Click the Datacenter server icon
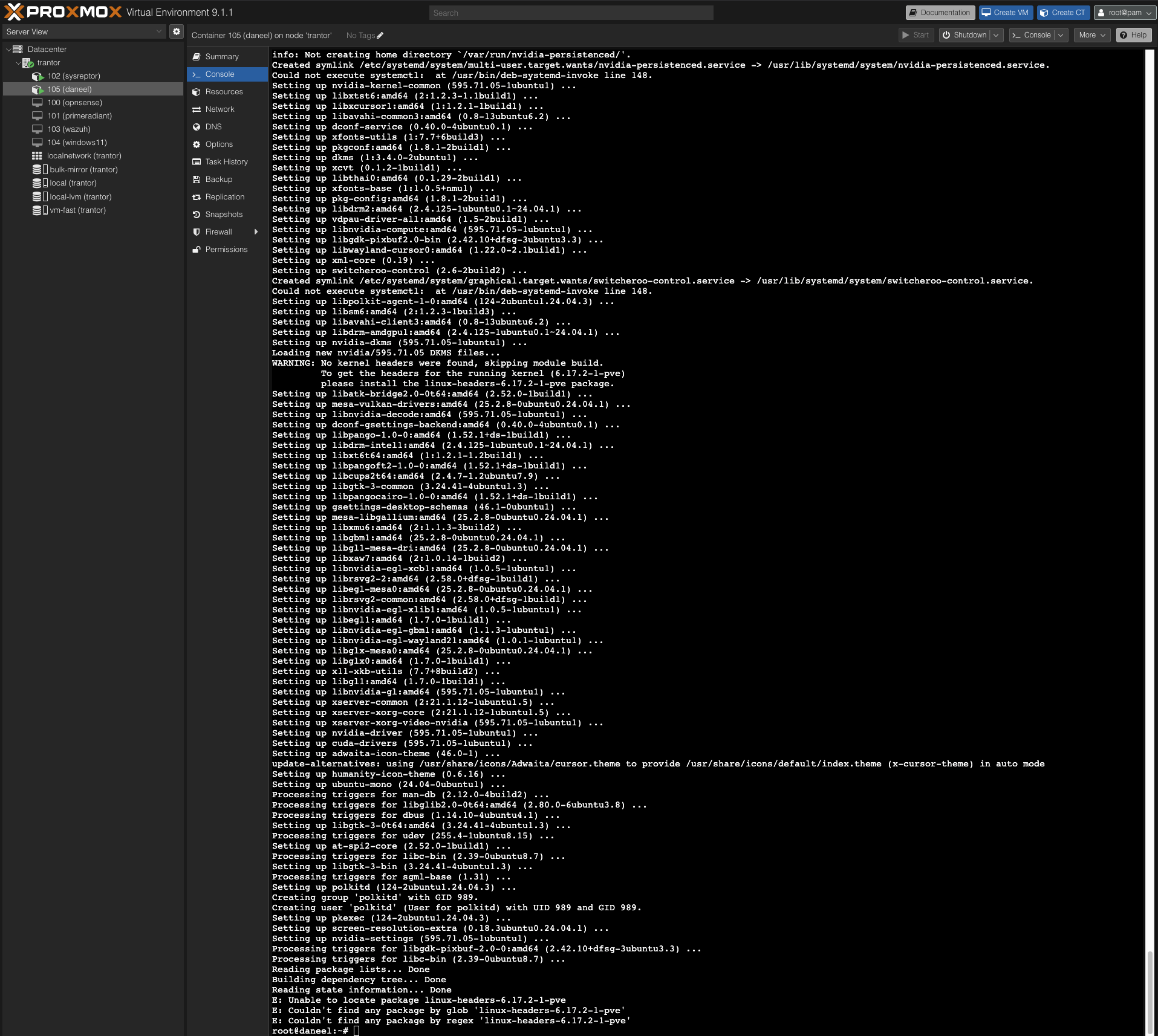The width and height of the screenshot is (1158, 1036). click(18, 50)
